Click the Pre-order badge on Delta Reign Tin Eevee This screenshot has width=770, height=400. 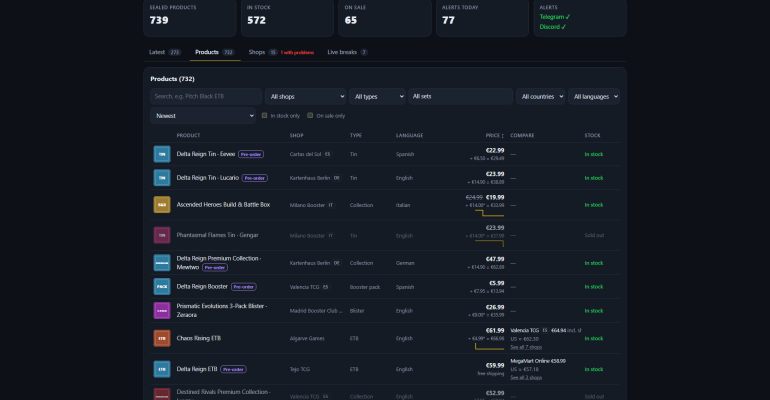(251, 154)
